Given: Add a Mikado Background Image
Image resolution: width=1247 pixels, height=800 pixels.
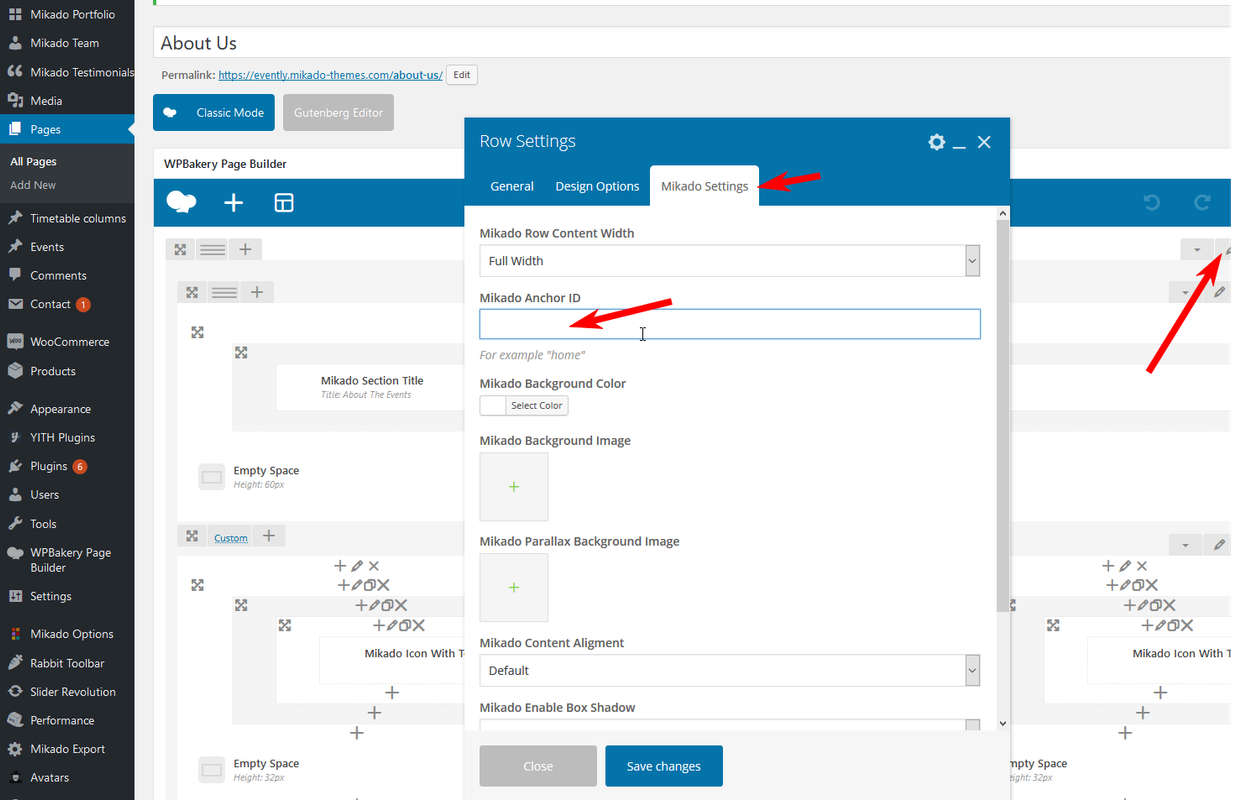Looking at the screenshot, I should coord(514,487).
